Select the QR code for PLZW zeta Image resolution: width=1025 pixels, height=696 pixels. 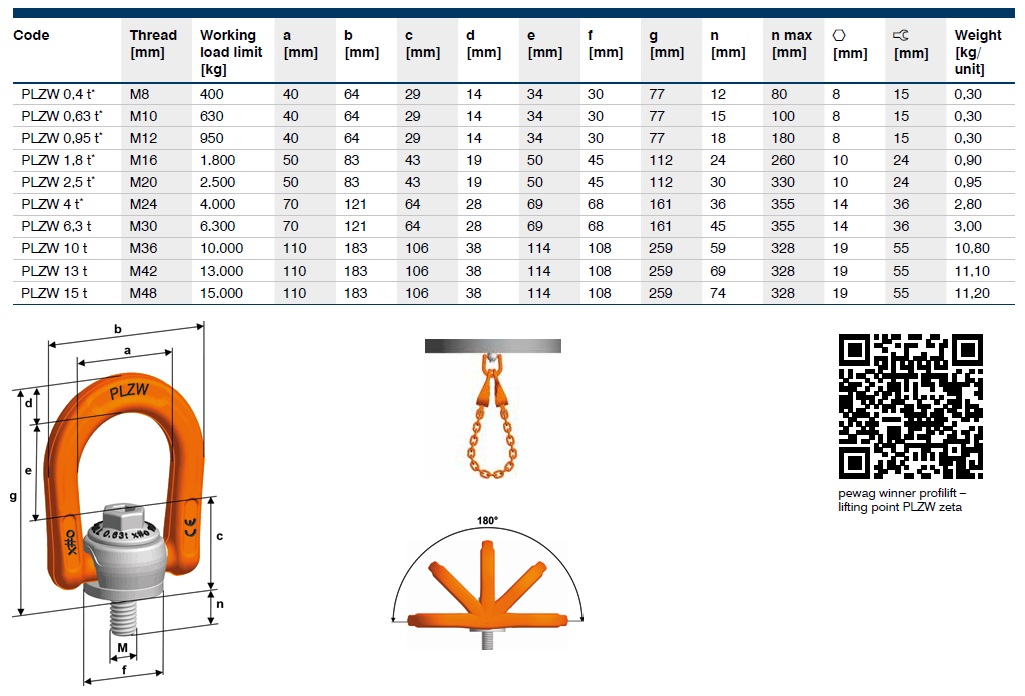(x=911, y=406)
